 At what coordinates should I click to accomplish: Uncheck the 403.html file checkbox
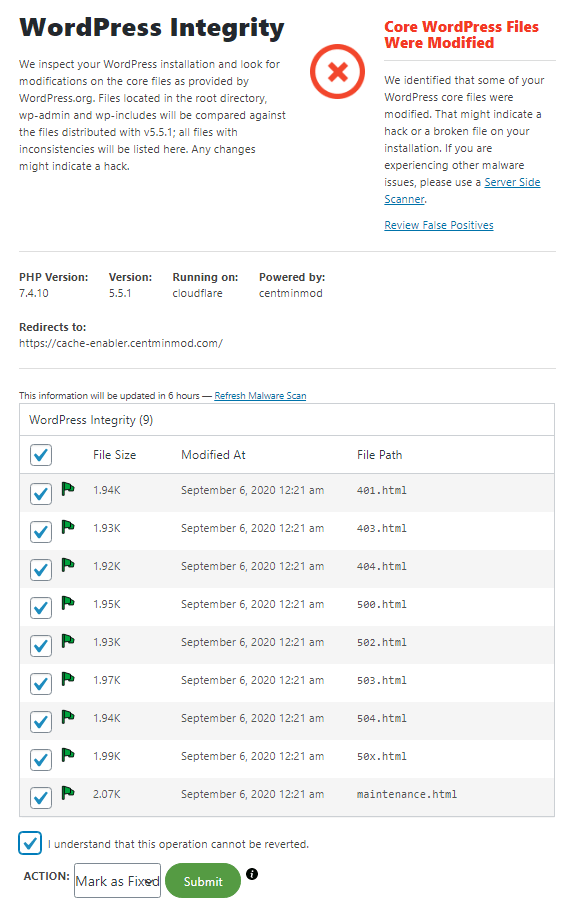pyautogui.click(x=41, y=531)
